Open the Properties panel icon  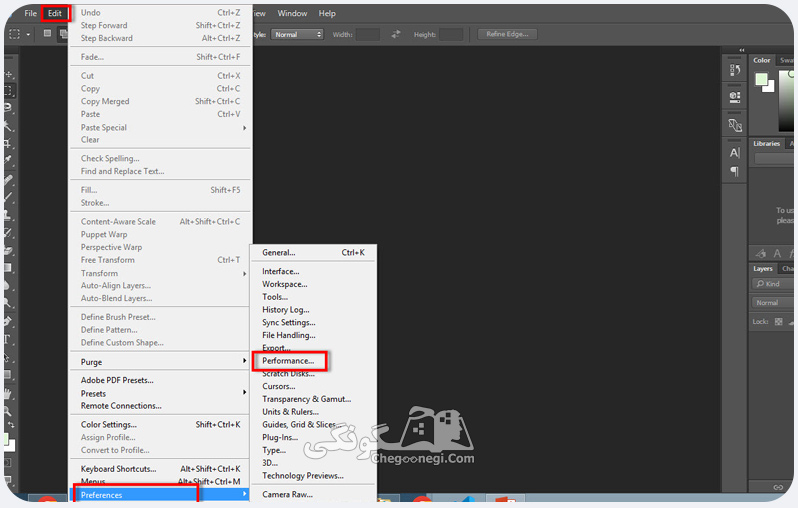point(734,97)
